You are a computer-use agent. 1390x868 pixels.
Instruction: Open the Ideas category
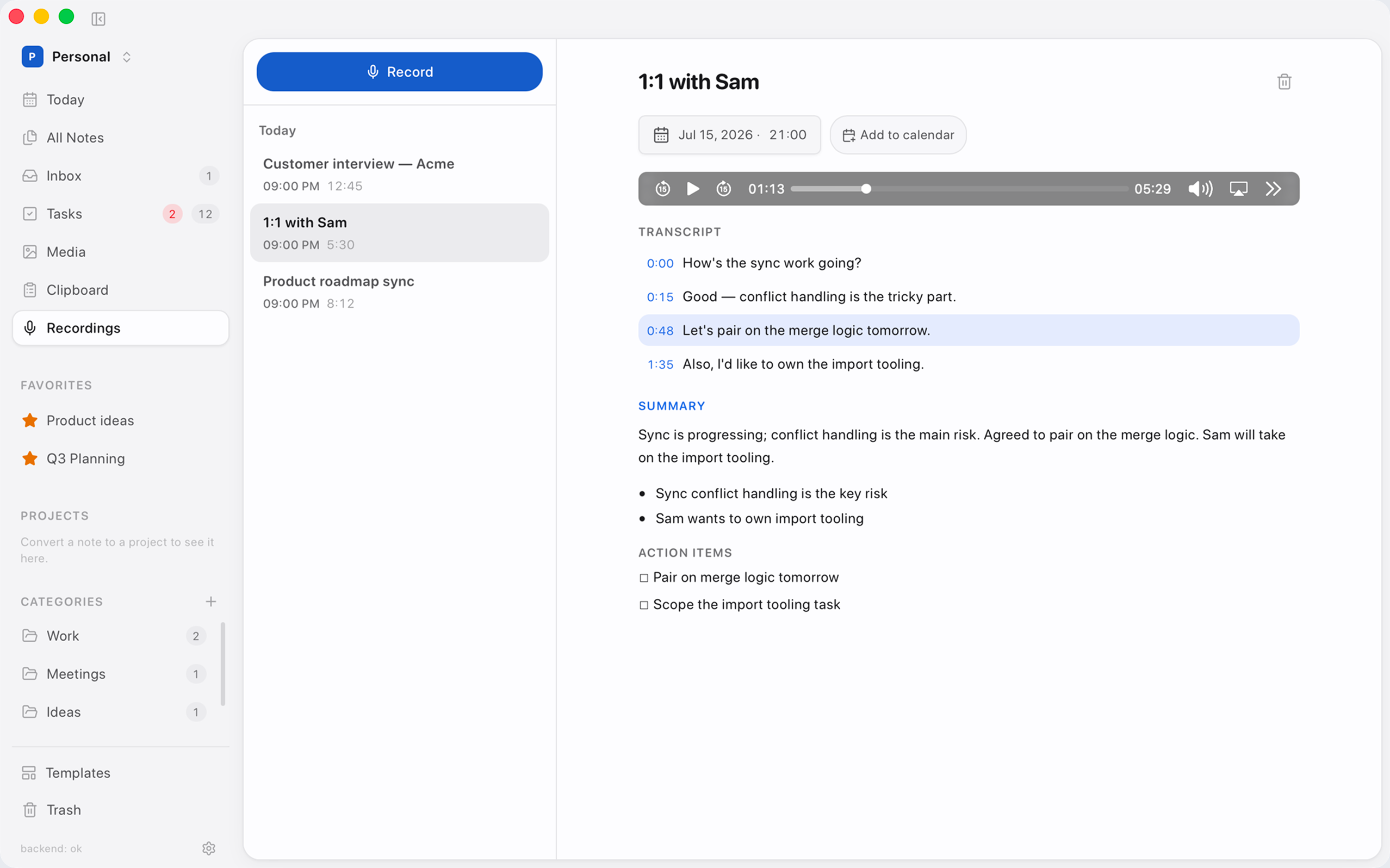click(x=113, y=712)
